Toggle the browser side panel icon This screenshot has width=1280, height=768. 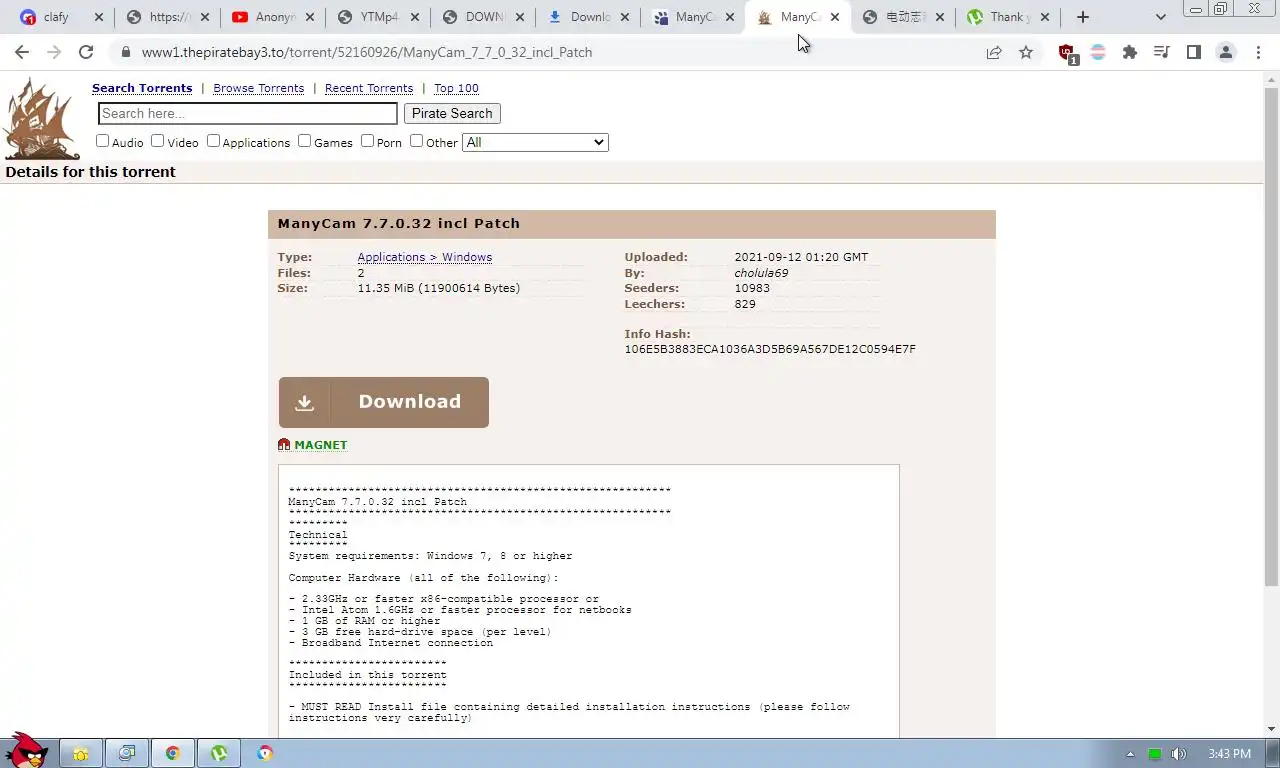pos(1193,52)
